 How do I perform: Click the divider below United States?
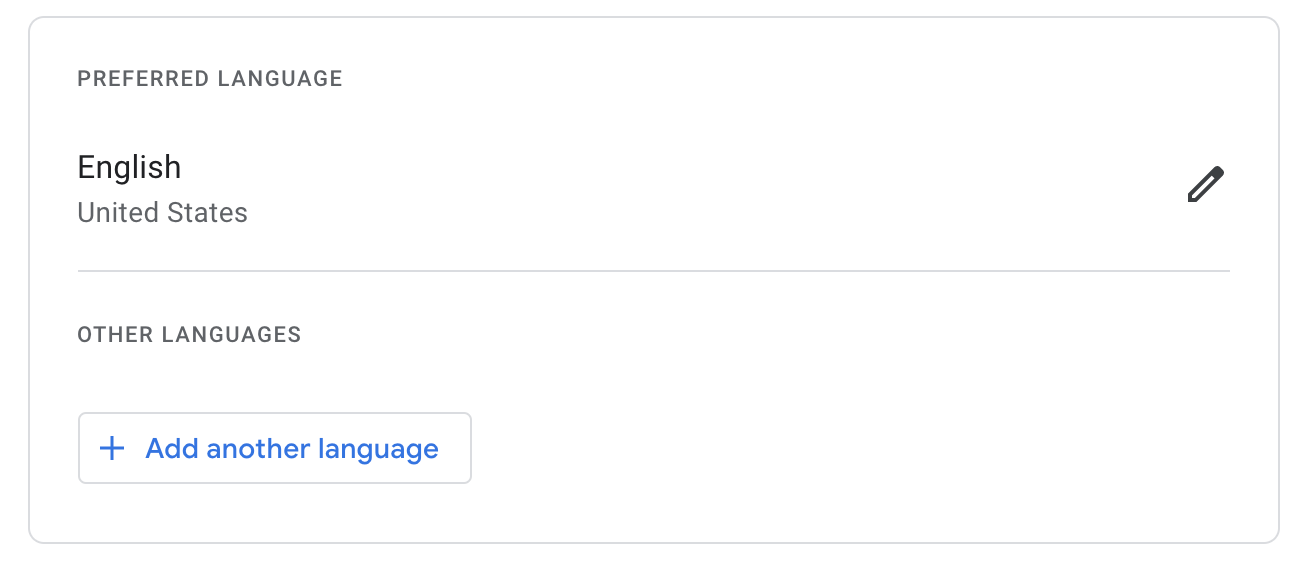click(x=653, y=271)
